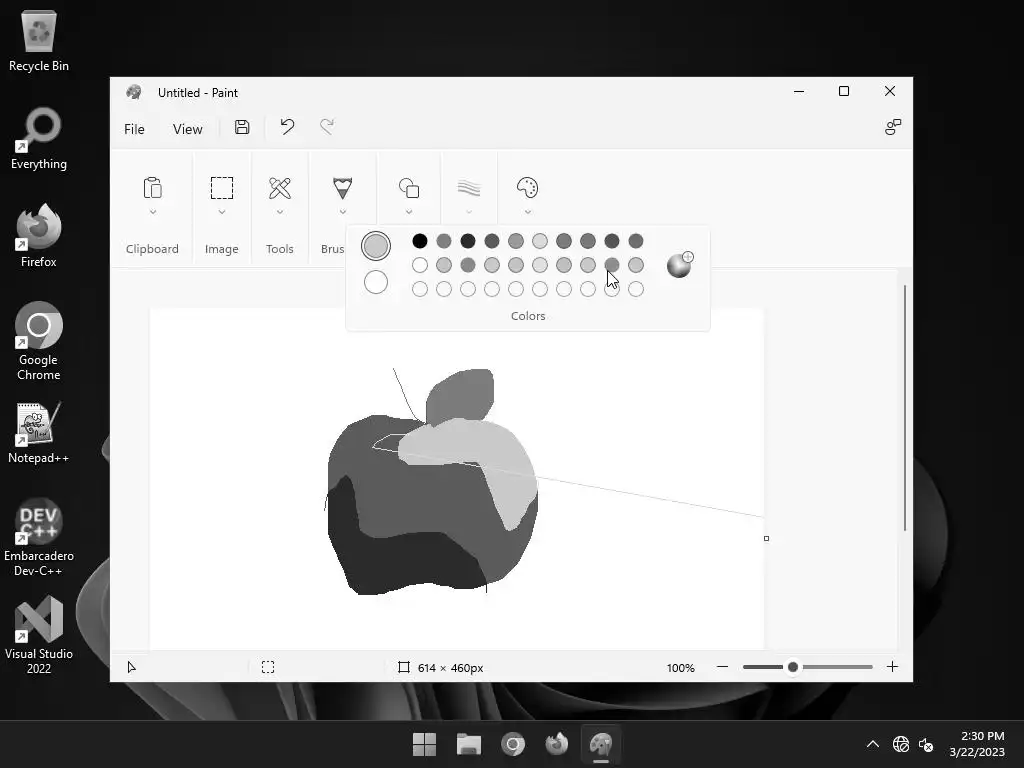Image resolution: width=1024 pixels, height=768 pixels.
Task: Open Firefox from the taskbar
Action: click(x=557, y=744)
